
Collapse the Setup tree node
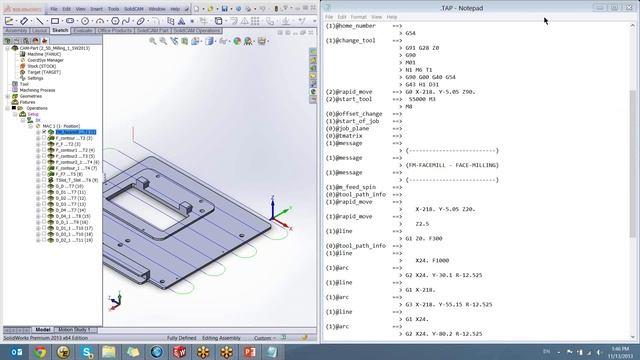tap(15, 114)
